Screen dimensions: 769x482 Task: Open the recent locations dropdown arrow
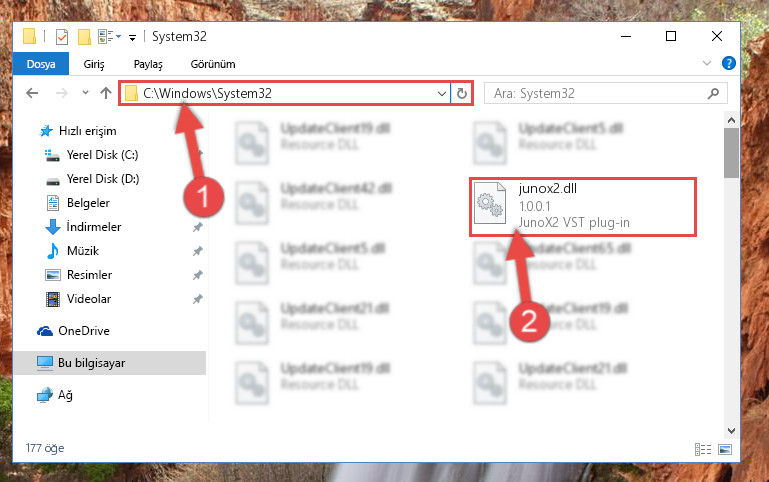point(85,93)
